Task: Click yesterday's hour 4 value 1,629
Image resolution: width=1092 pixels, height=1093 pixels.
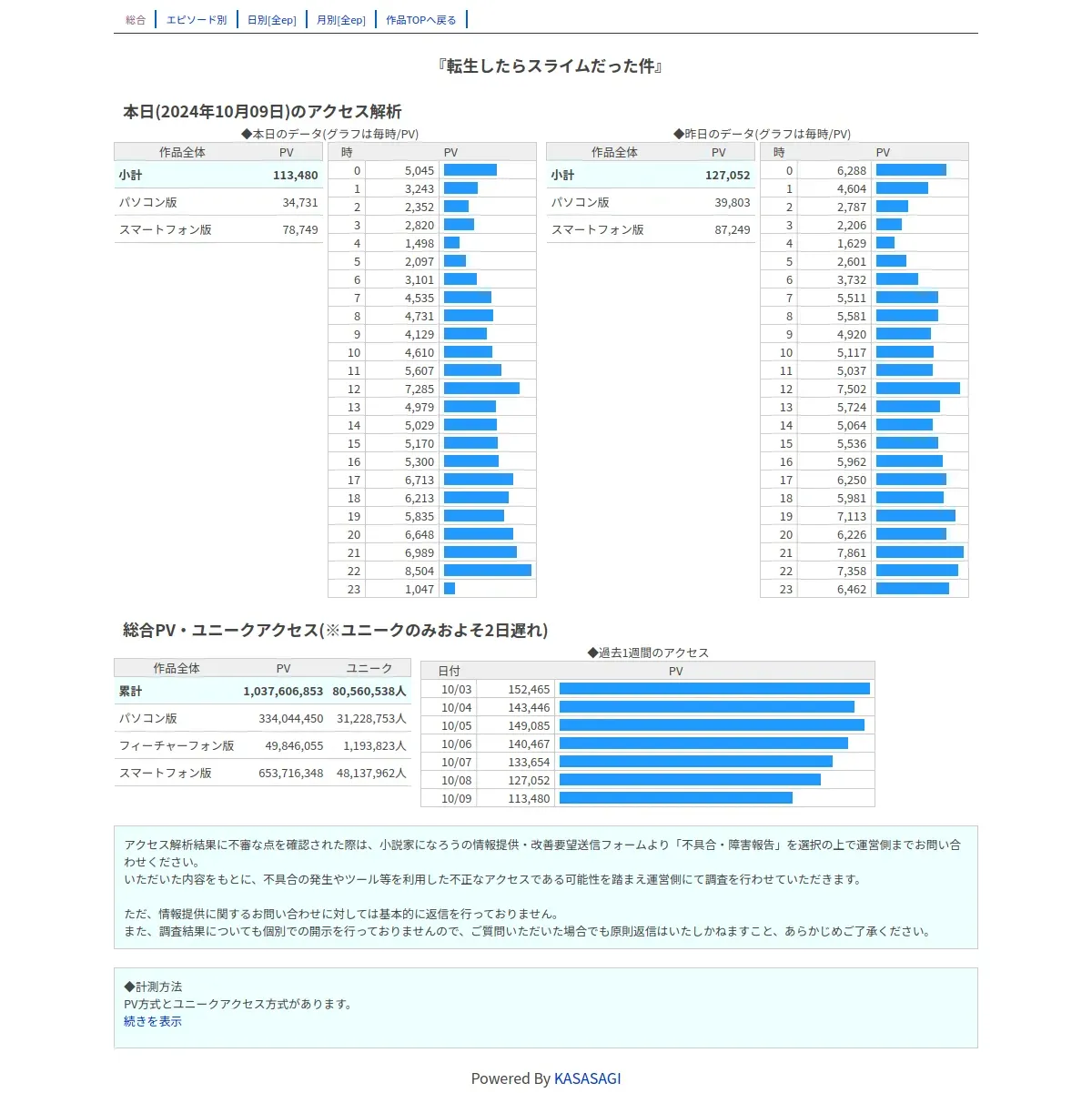Action: point(852,244)
